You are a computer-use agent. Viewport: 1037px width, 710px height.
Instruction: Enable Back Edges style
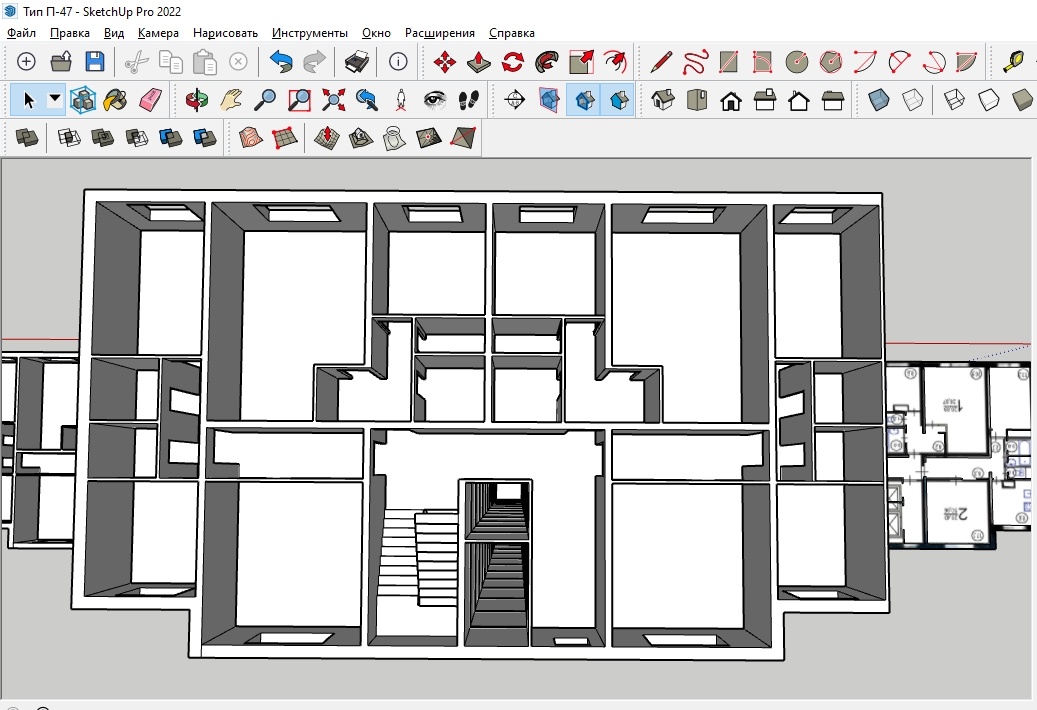click(x=913, y=100)
